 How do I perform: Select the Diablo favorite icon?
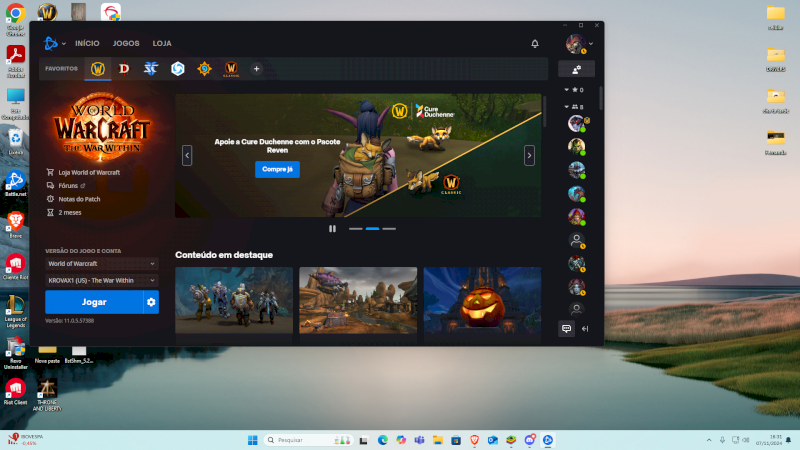(124, 68)
